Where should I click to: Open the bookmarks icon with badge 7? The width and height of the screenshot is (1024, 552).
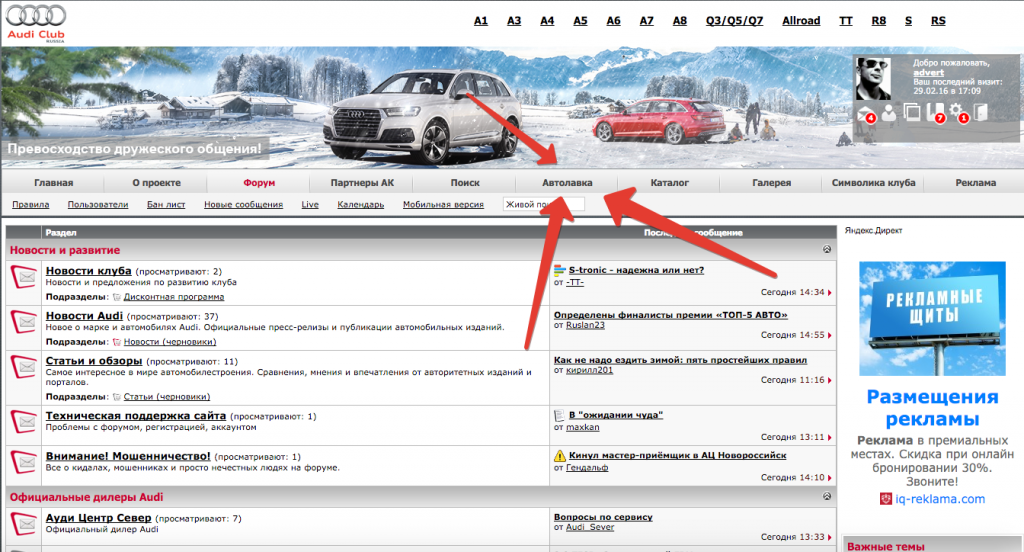[x=936, y=112]
